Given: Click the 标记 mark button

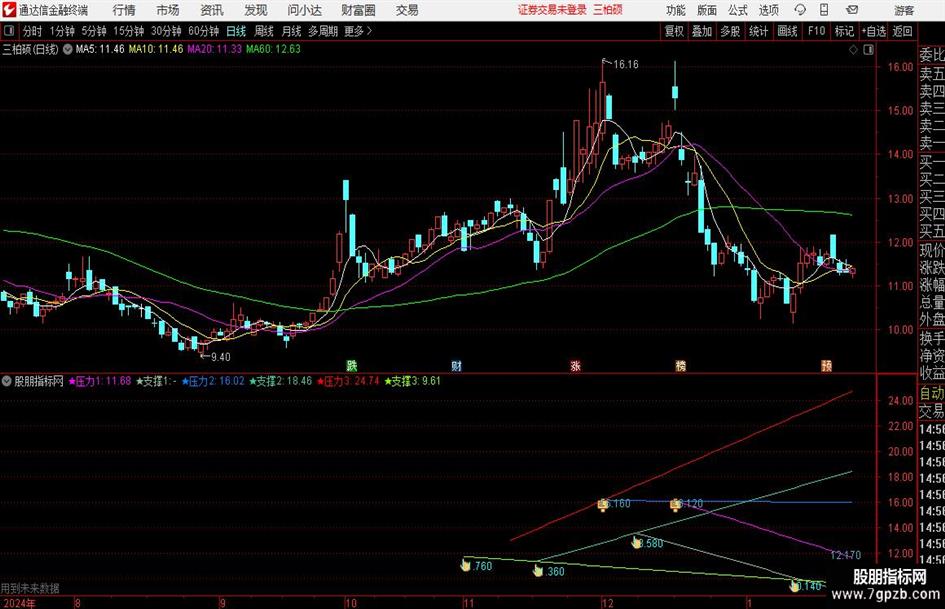Looking at the screenshot, I should pos(844,31).
